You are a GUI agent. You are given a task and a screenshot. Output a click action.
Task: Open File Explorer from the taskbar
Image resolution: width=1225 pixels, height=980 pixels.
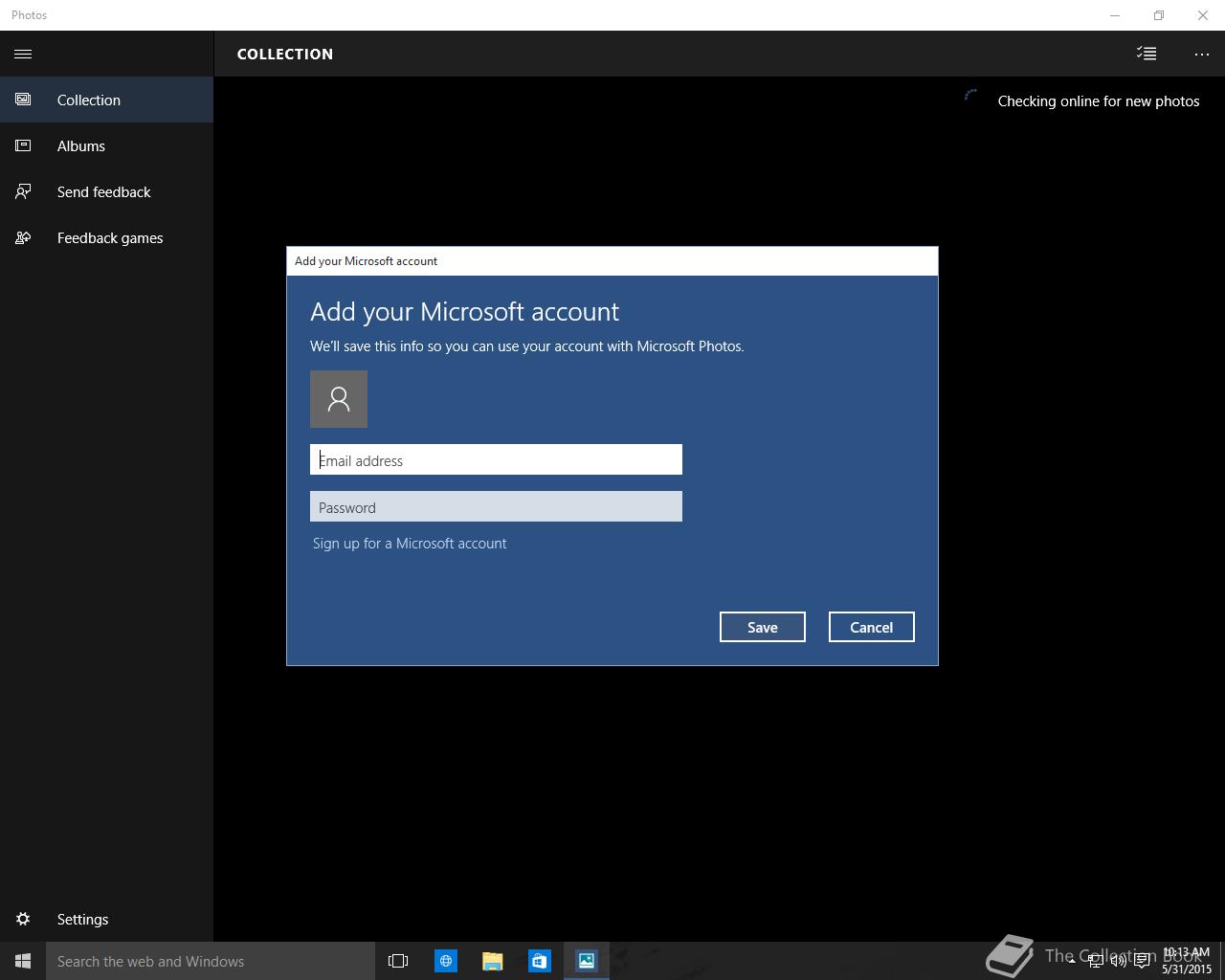tap(493, 961)
